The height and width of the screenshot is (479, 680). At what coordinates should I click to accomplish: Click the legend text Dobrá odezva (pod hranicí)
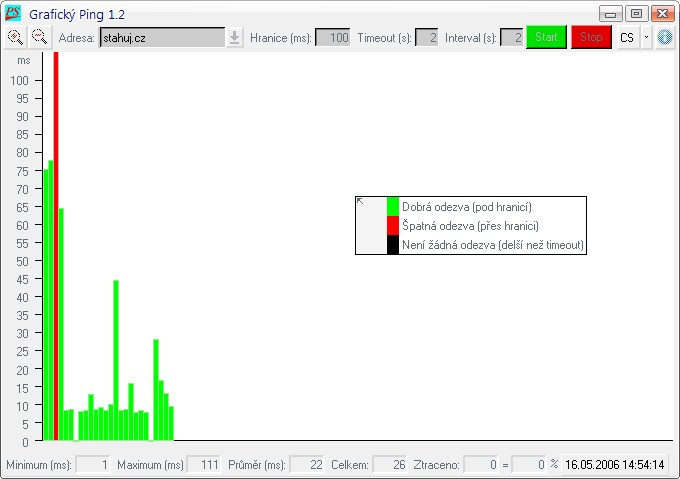click(467, 207)
